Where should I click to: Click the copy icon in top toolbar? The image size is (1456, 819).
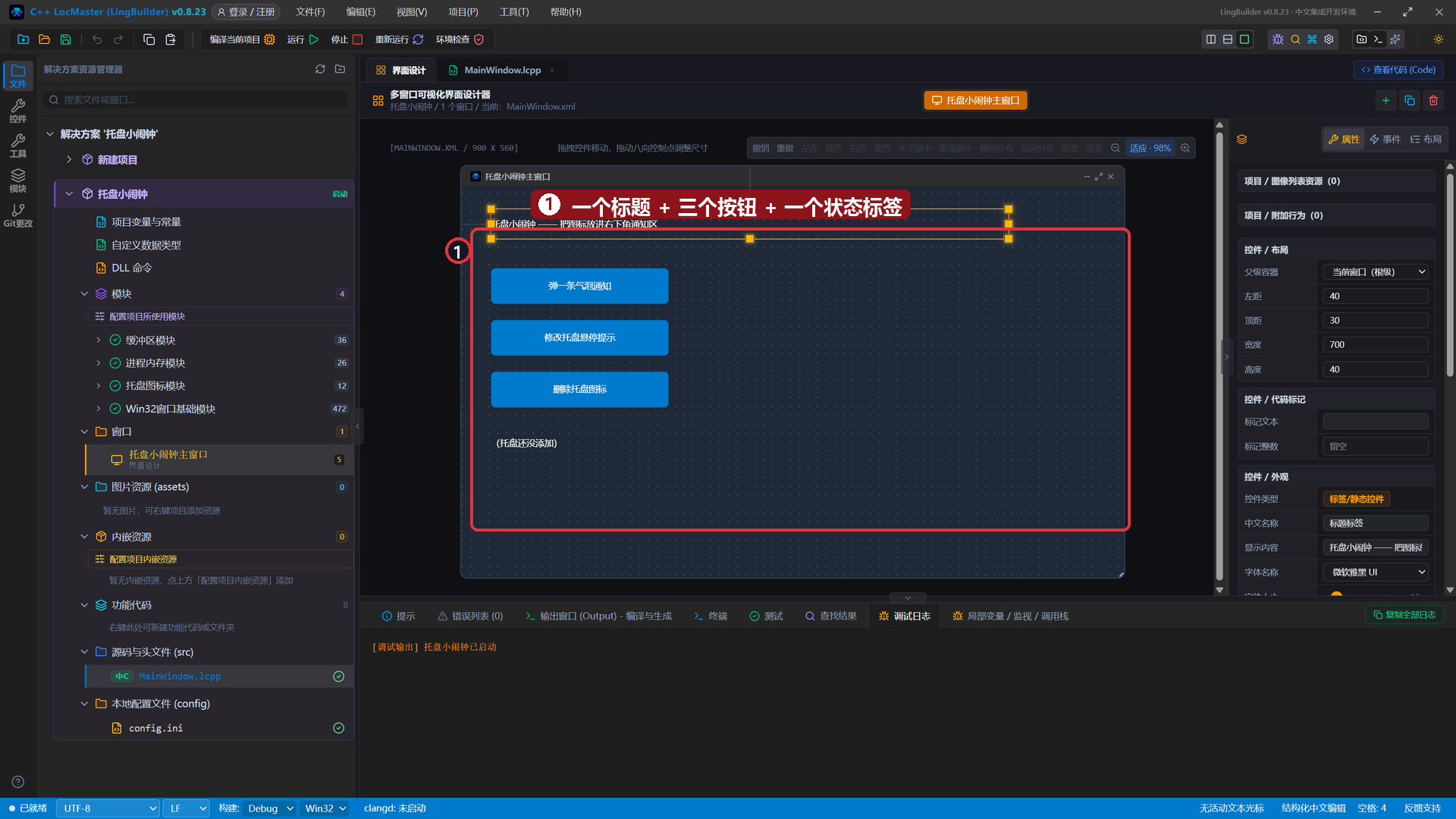149,39
